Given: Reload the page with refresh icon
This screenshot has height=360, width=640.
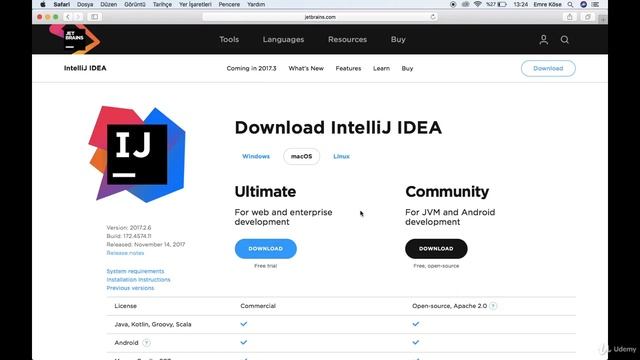Looking at the screenshot, I should point(433,17).
